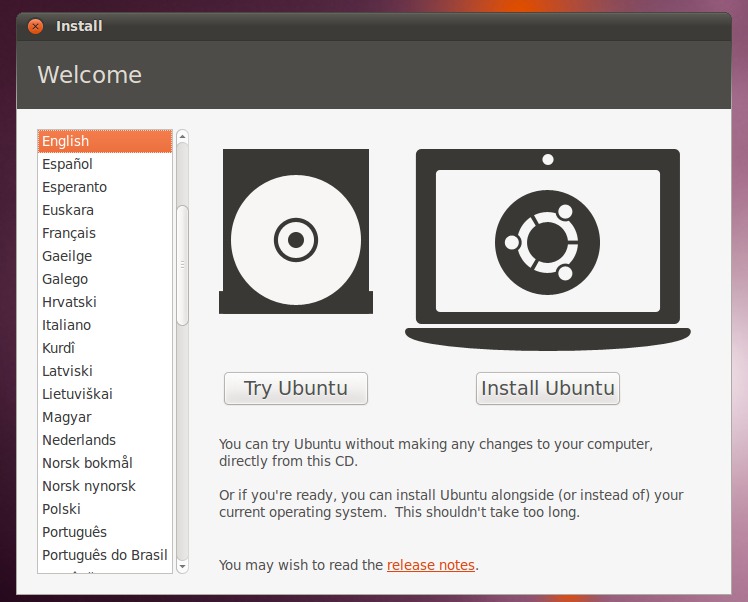Select Galego language entry
Screen dimensions: 748x602
(x=105, y=279)
